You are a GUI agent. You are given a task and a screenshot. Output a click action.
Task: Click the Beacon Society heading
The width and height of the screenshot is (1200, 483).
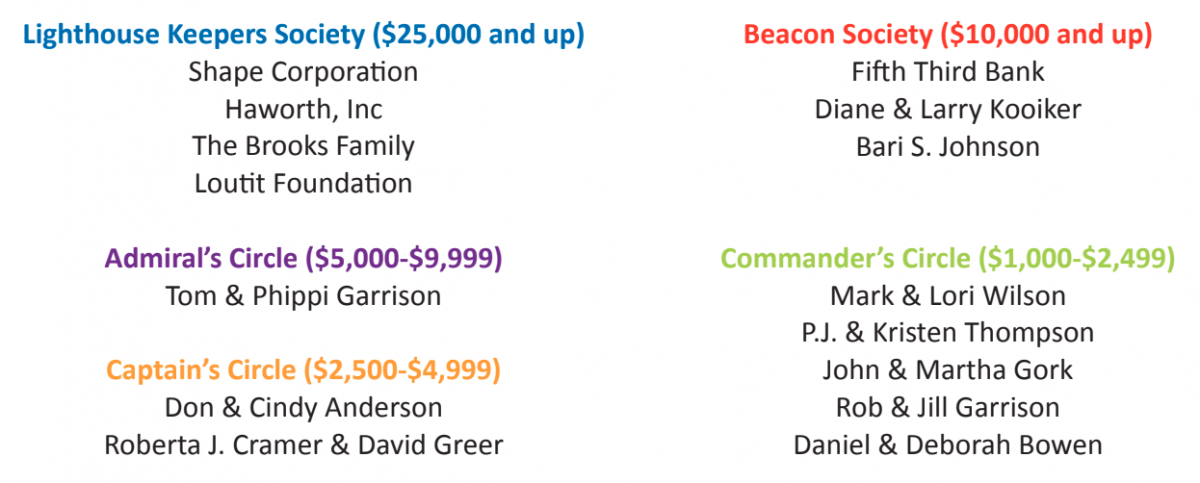coord(948,35)
